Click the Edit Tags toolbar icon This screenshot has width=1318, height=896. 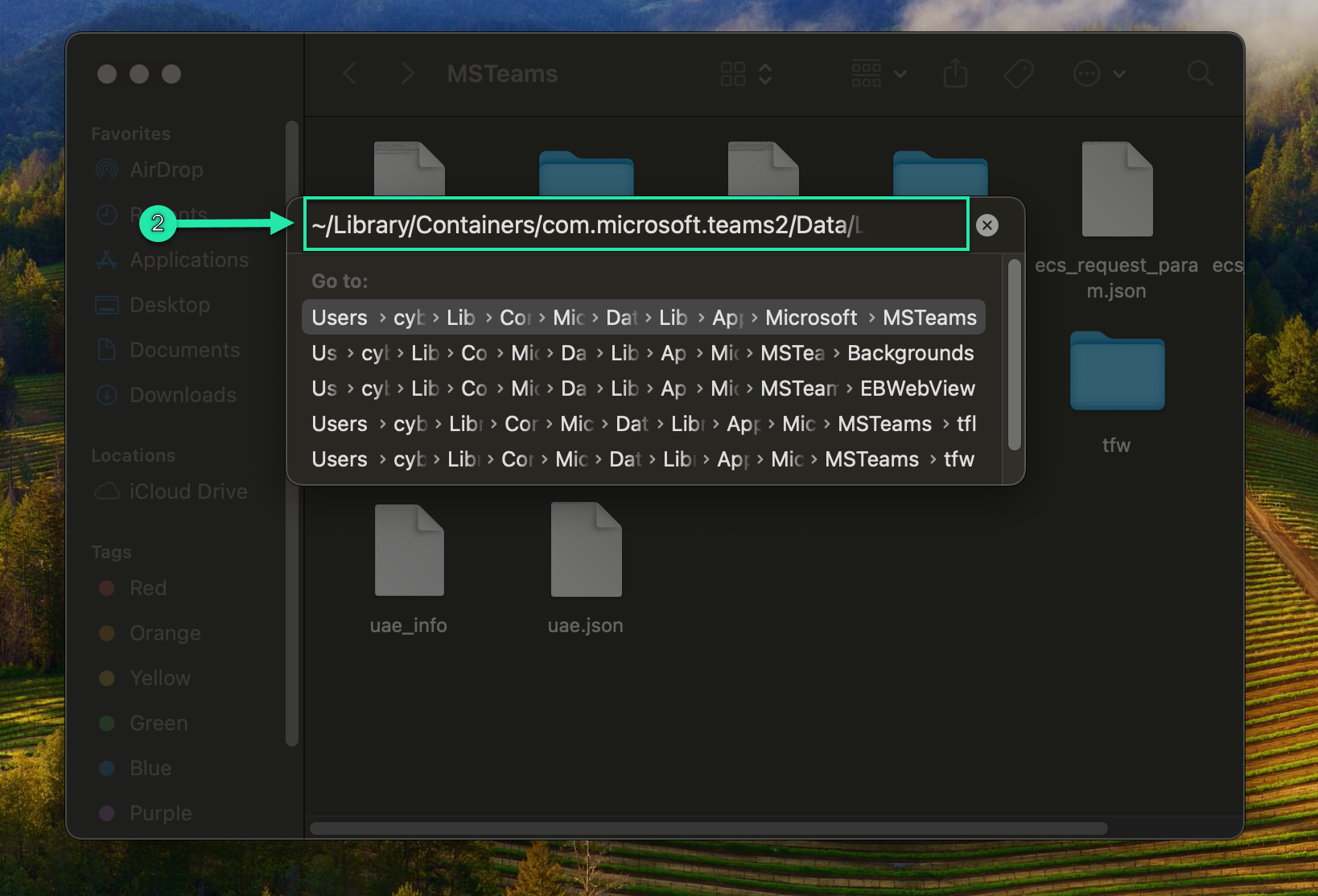coord(1019,74)
